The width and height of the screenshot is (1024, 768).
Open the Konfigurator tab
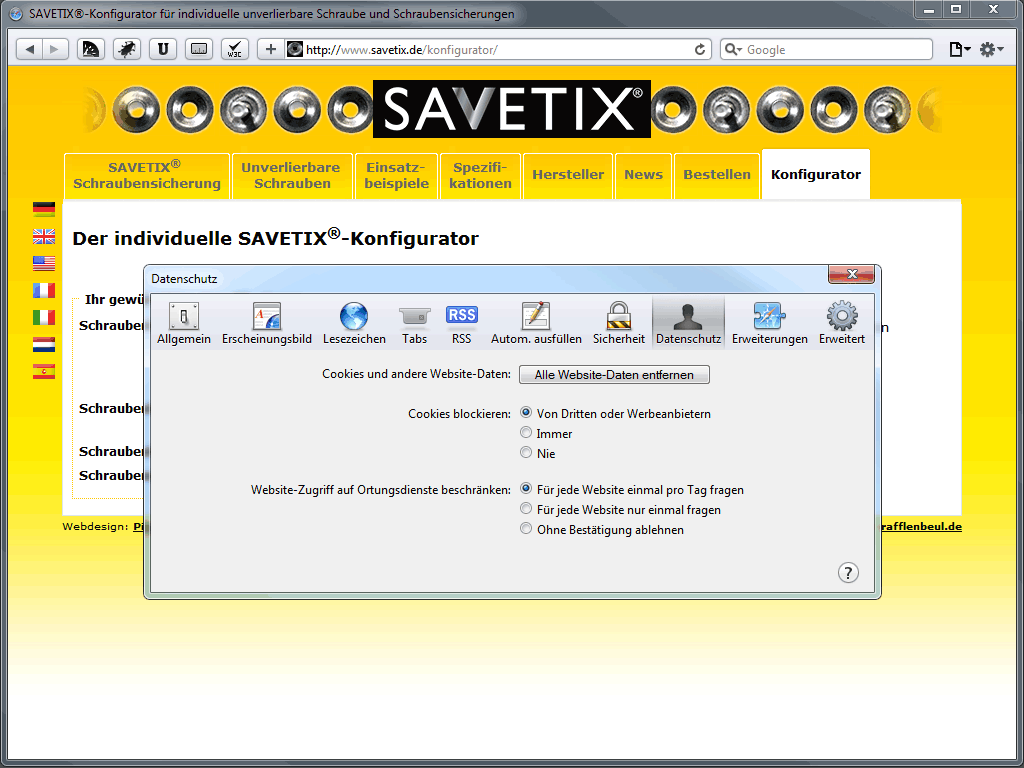(816, 174)
